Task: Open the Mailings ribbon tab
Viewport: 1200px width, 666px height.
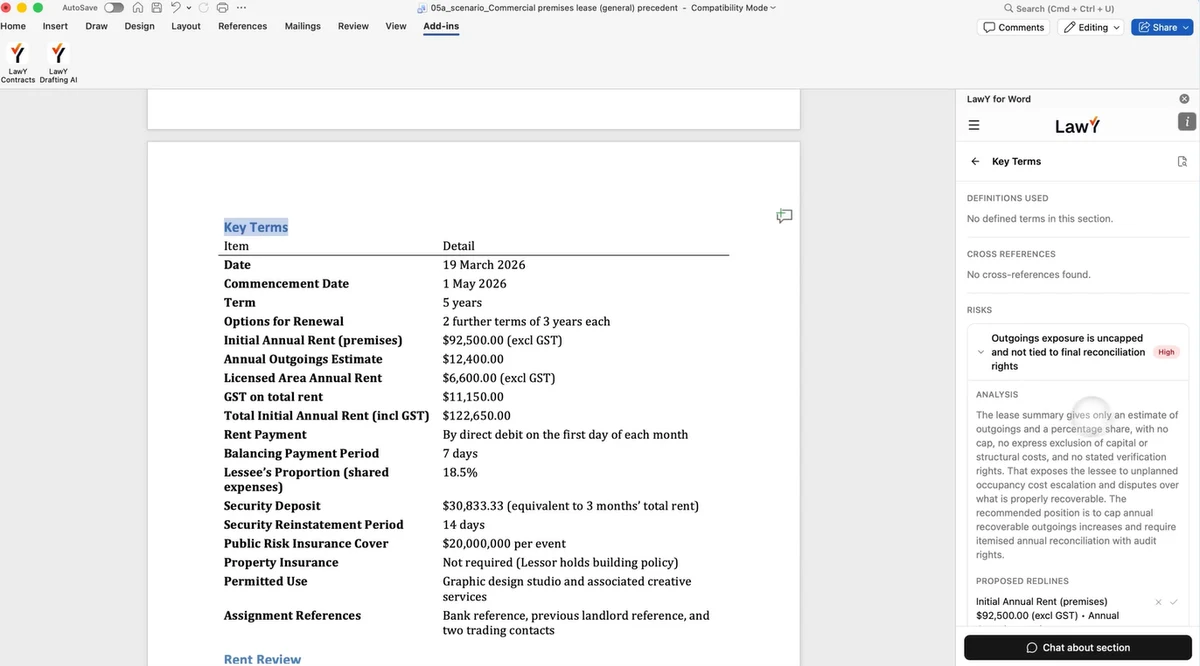Action: (302, 26)
